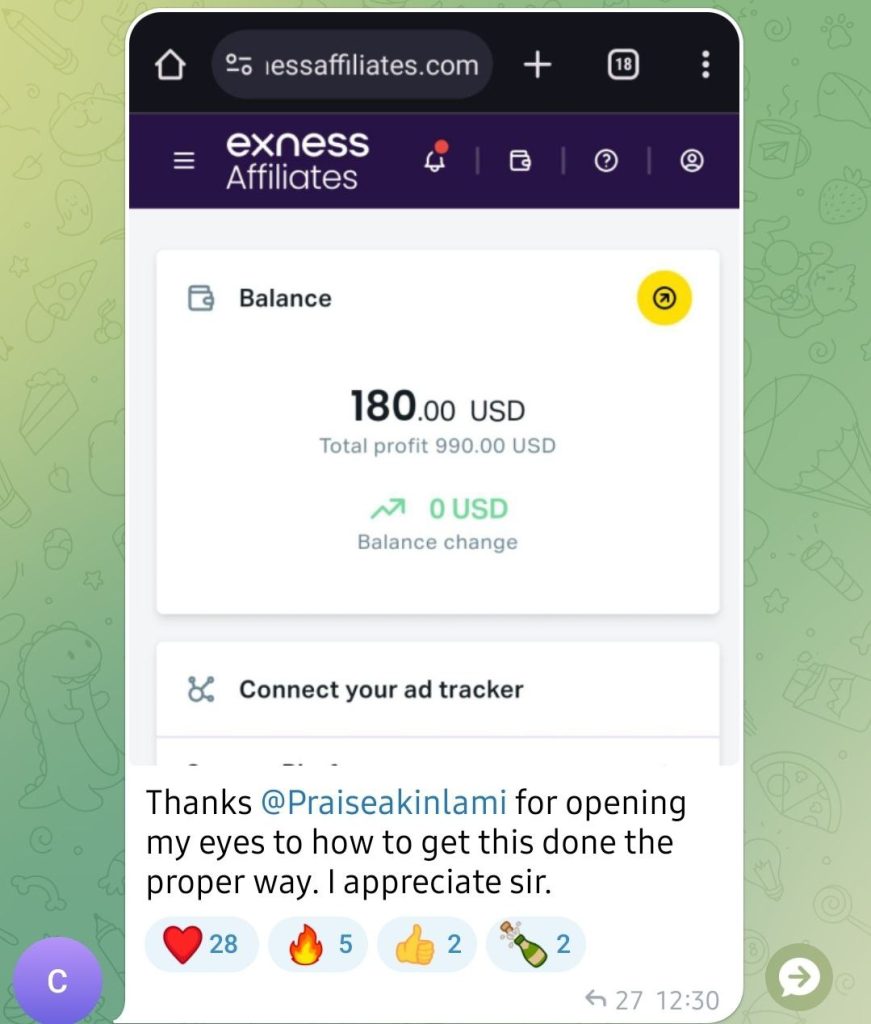This screenshot has height=1024, width=871.
Task: Open a new tab with plus icon
Action: click(x=537, y=65)
